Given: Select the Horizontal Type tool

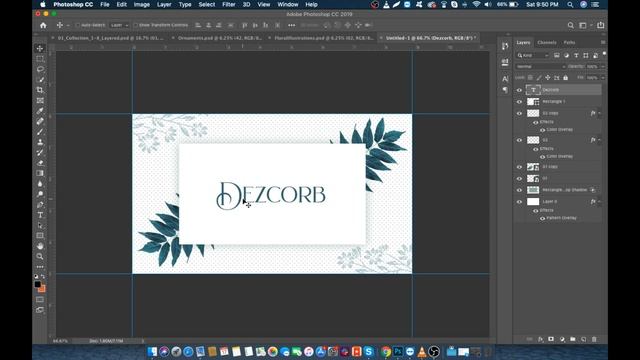Looking at the screenshot, I should 40,215.
